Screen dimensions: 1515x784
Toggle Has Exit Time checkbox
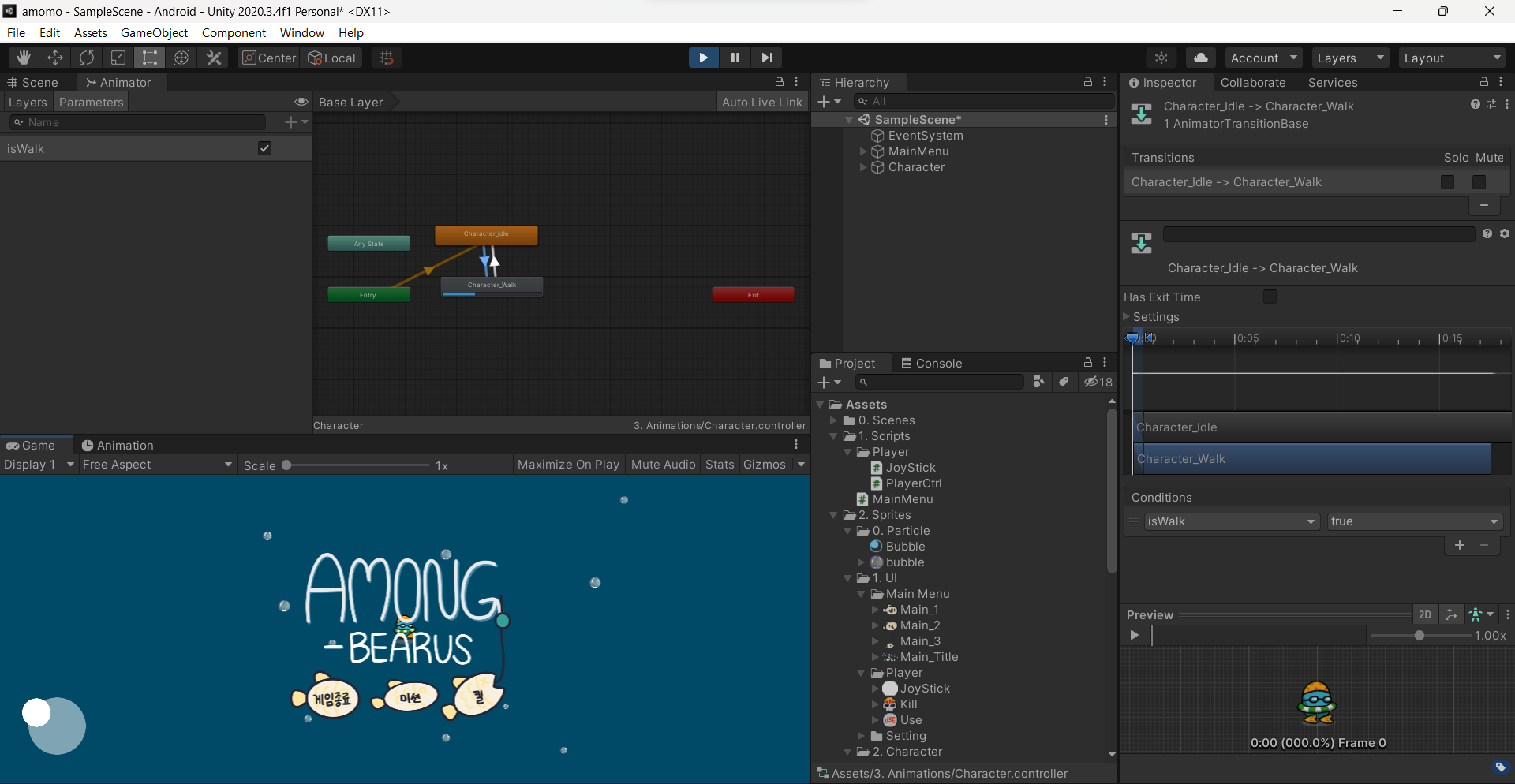[1270, 297]
